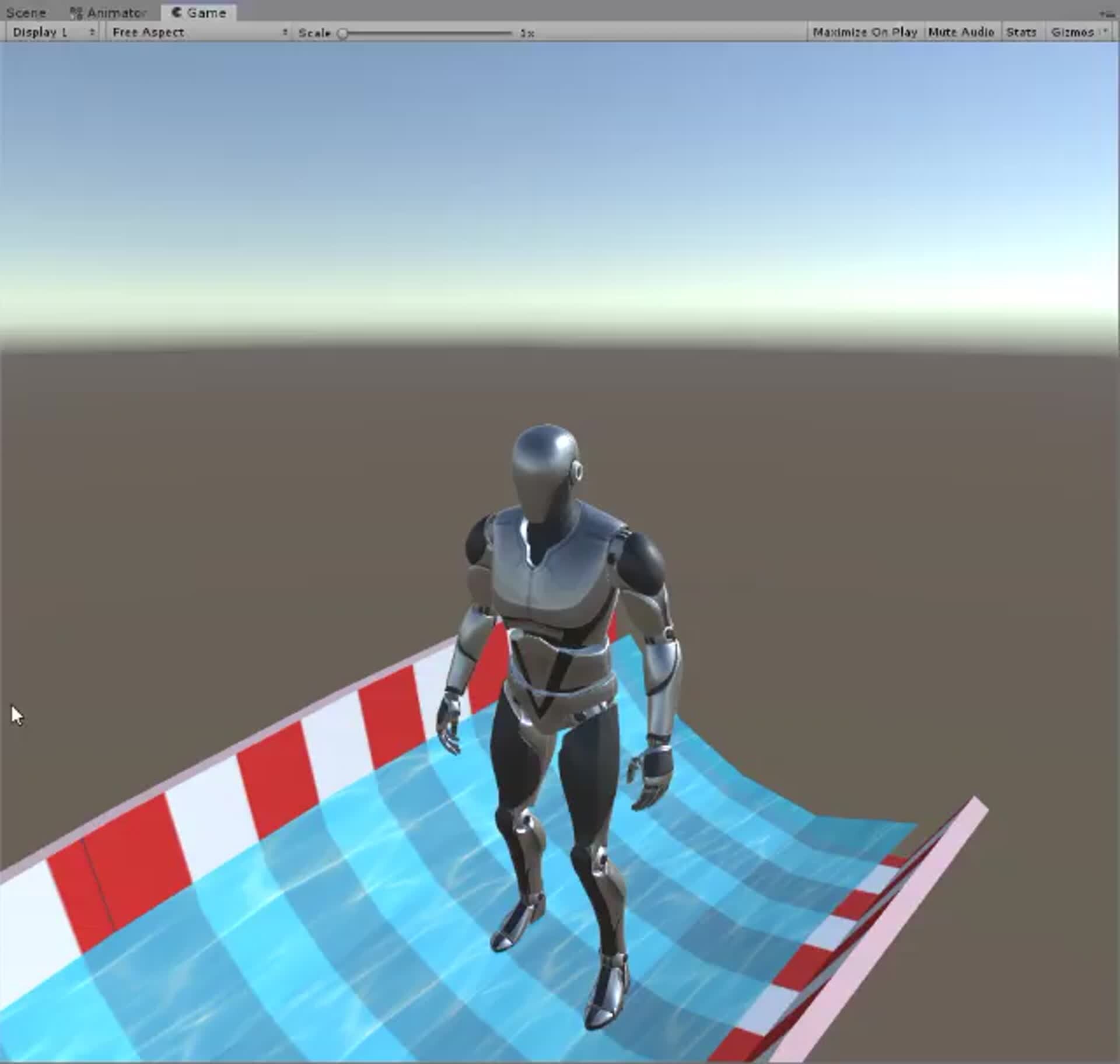Click the Scale slider handle
Image resolution: width=1120 pixels, height=1064 pixels.
point(343,33)
